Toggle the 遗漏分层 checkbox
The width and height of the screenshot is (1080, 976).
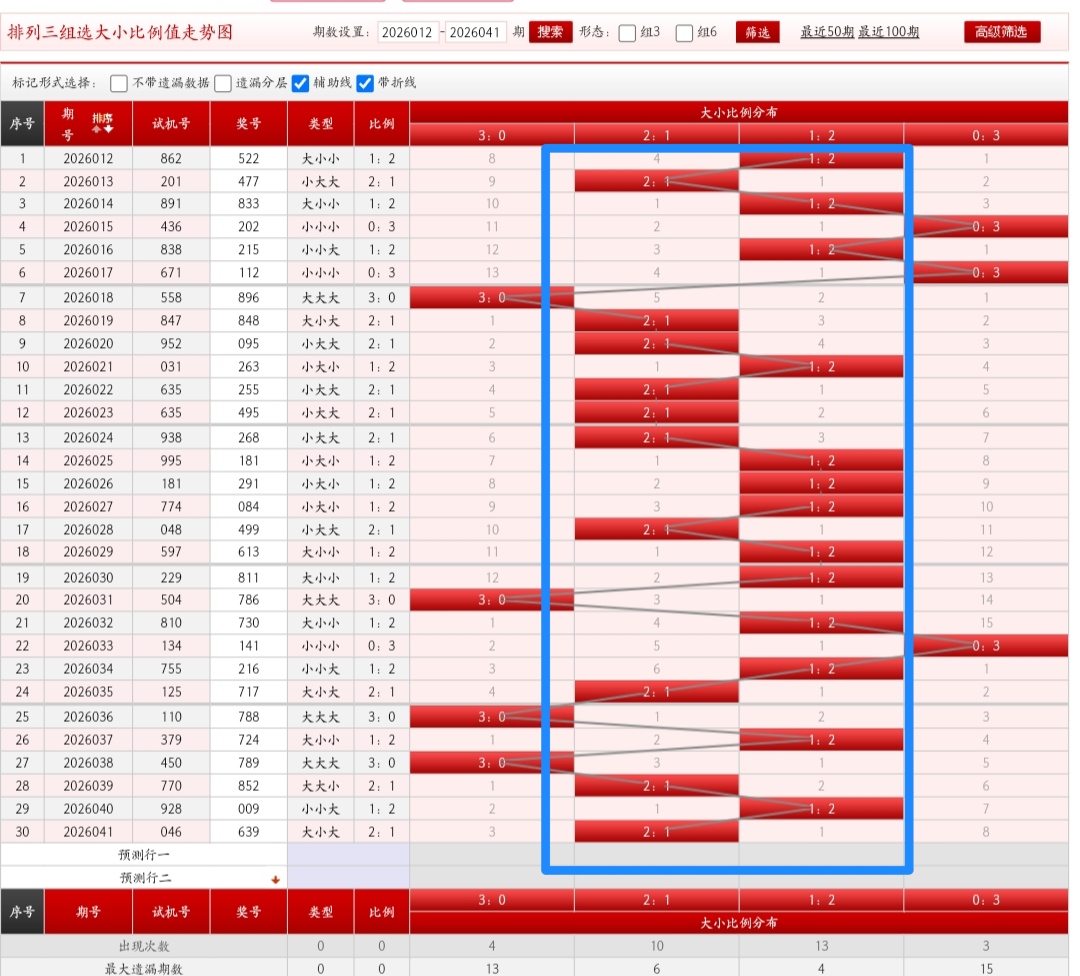[223, 83]
